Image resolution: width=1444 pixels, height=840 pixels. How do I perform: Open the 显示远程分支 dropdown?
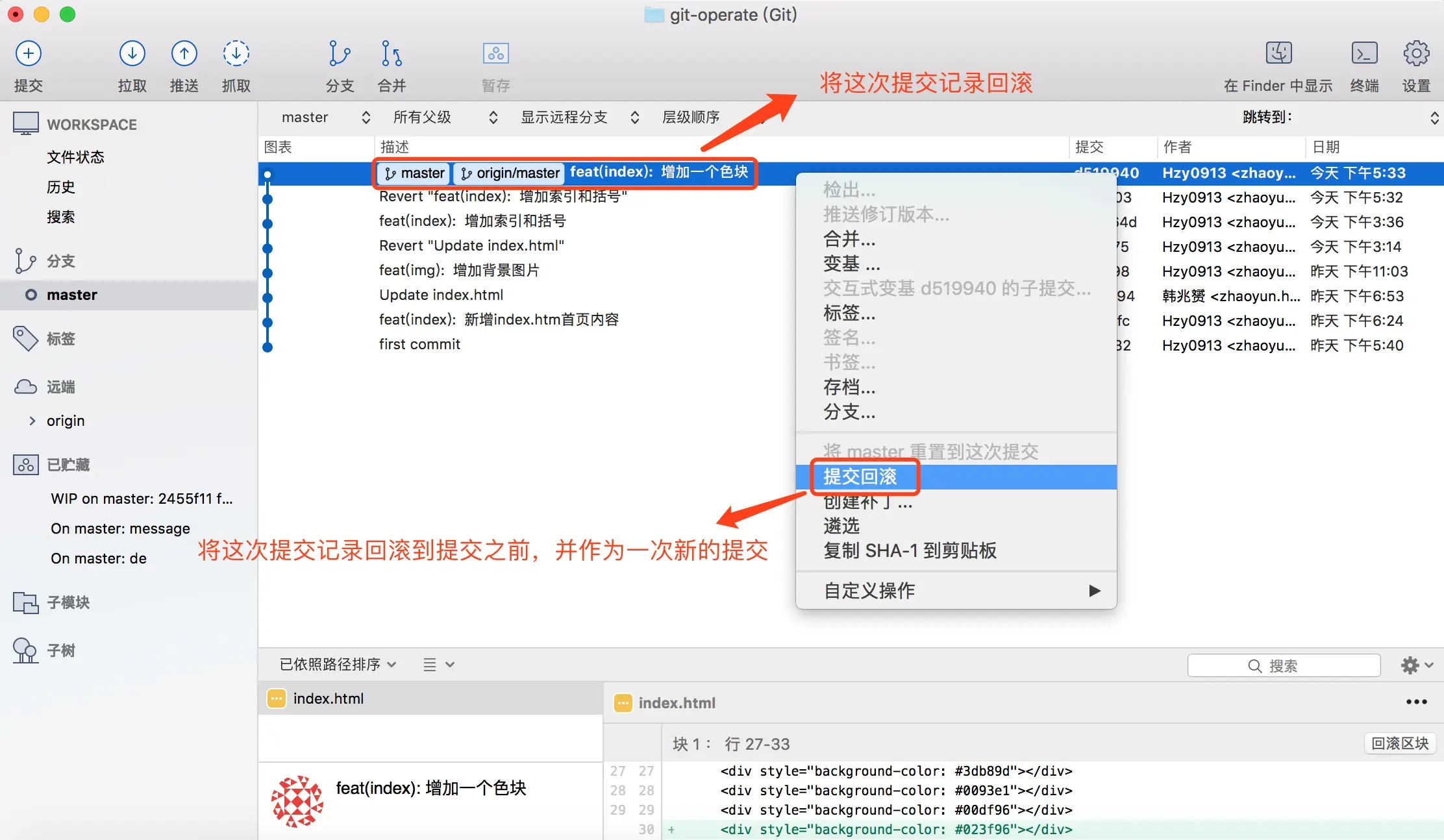click(x=580, y=117)
